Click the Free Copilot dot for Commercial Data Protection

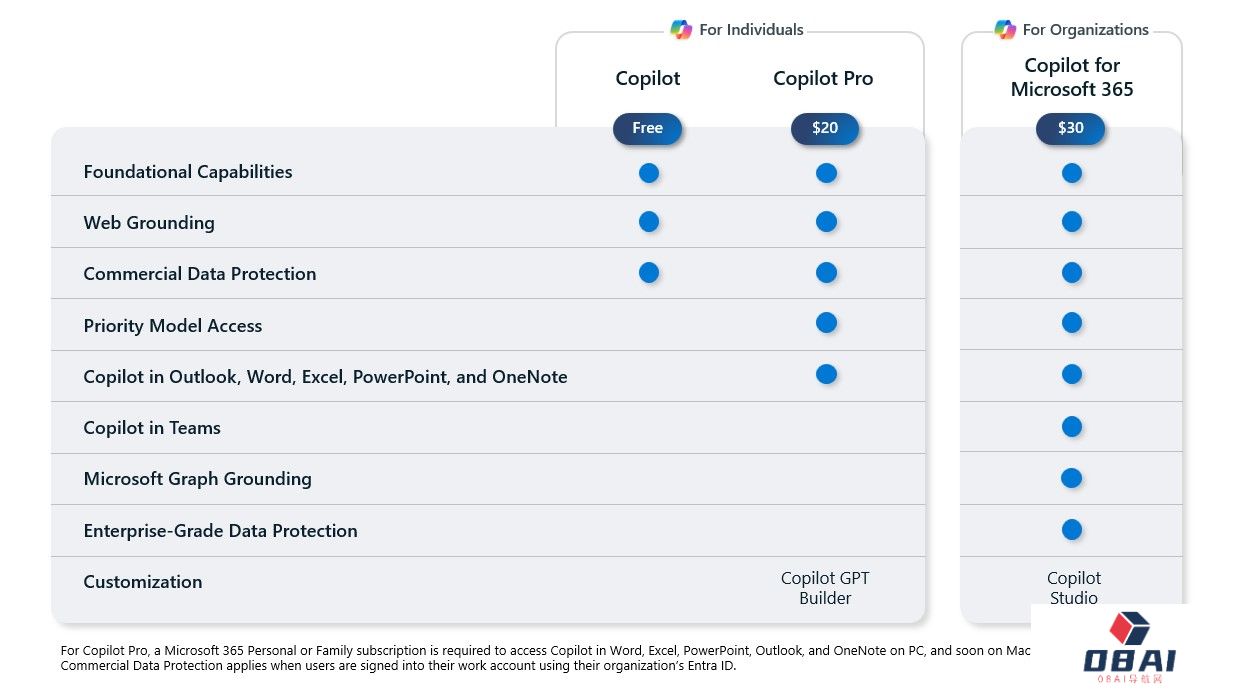[649, 272]
